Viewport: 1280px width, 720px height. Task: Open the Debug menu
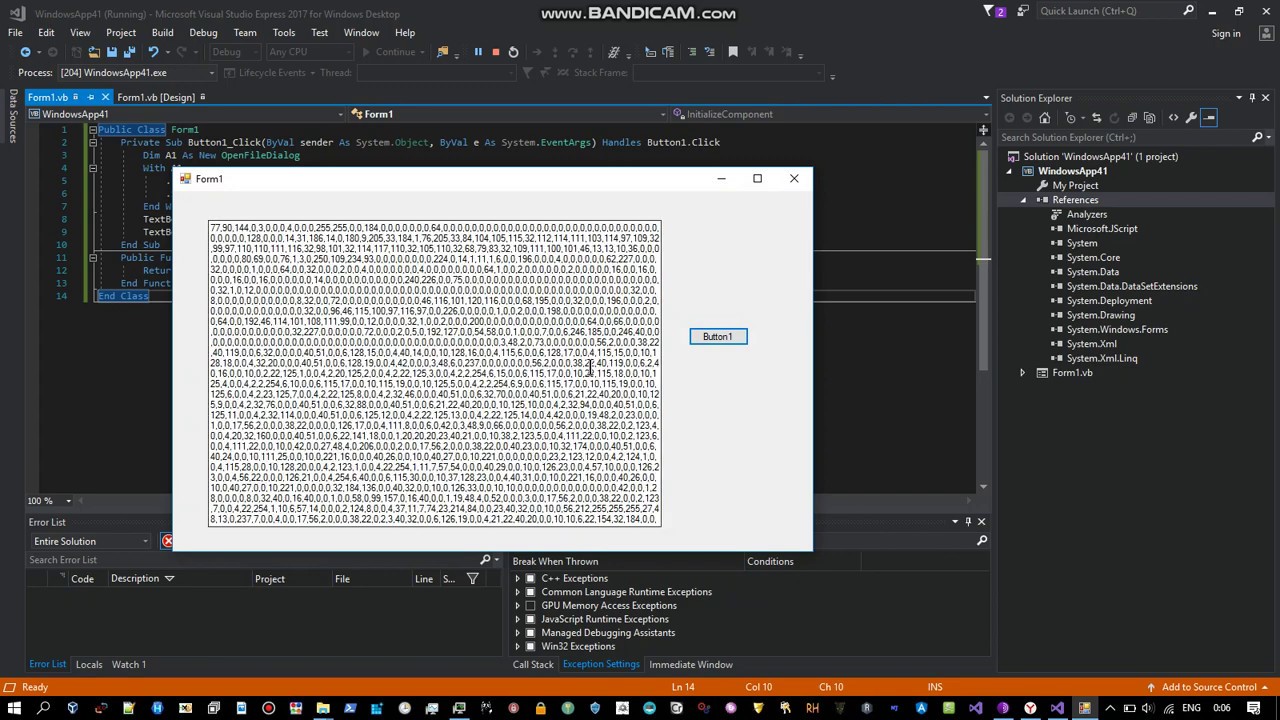[x=203, y=33]
